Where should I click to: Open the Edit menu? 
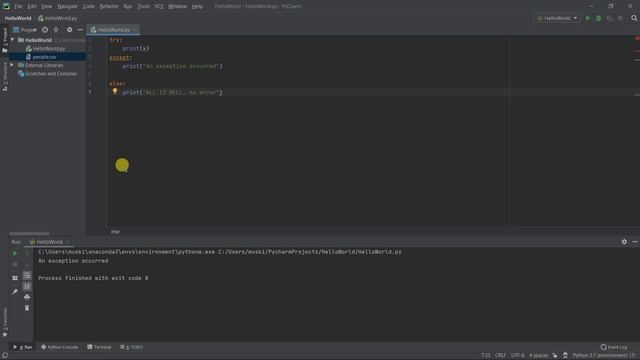pyautogui.click(x=32, y=7)
